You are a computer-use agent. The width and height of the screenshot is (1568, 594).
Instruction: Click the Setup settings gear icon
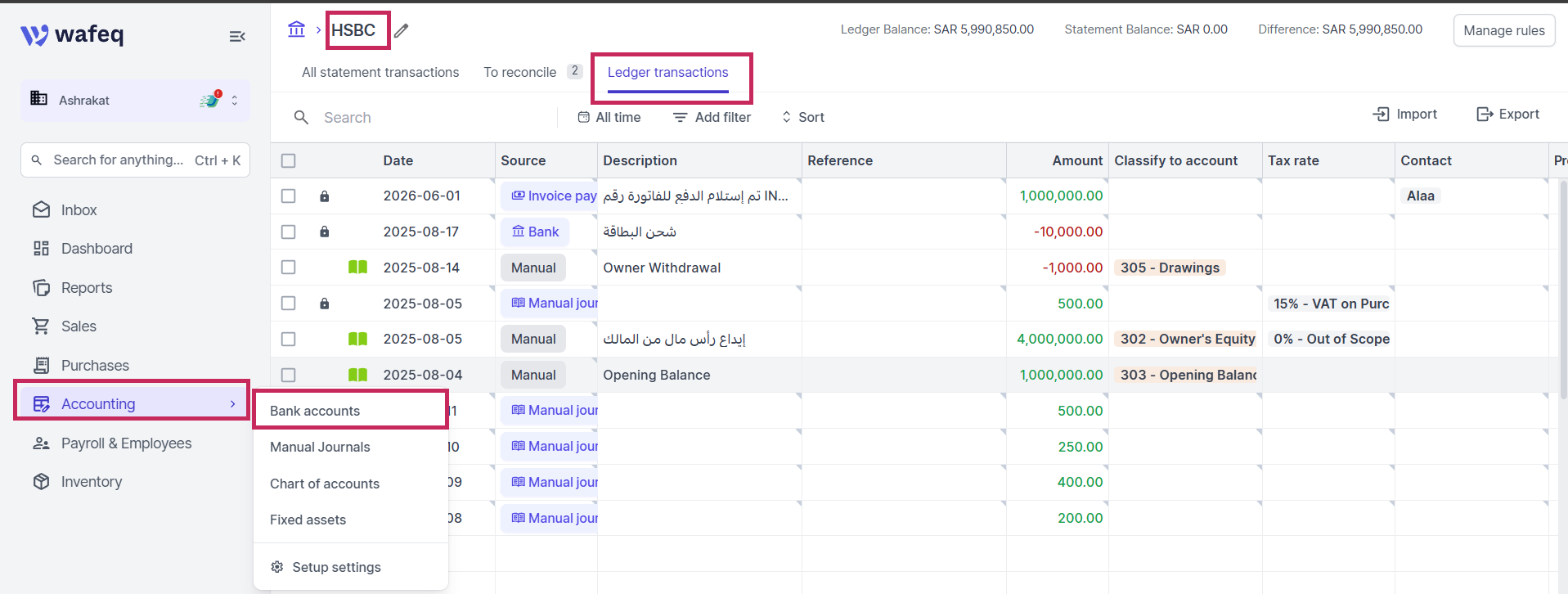click(277, 567)
